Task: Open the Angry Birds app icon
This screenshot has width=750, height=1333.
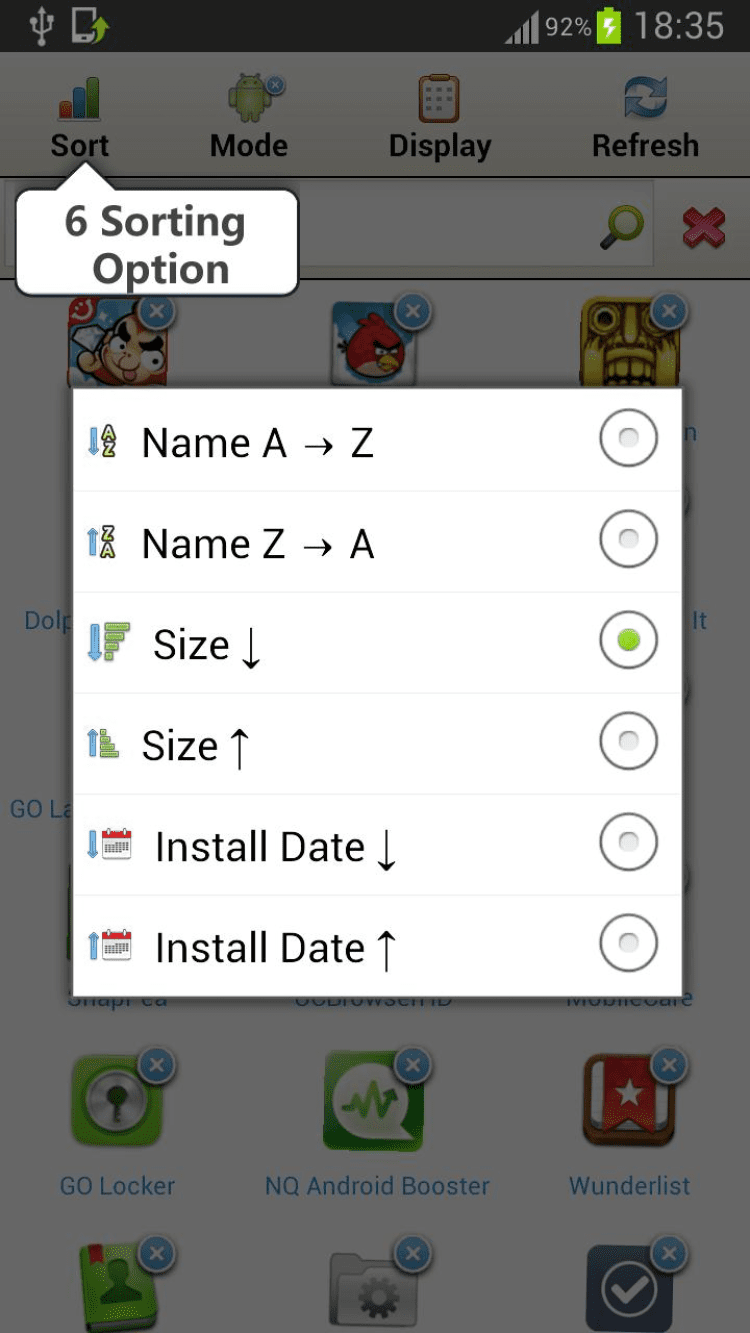Action: pyautogui.click(x=372, y=345)
